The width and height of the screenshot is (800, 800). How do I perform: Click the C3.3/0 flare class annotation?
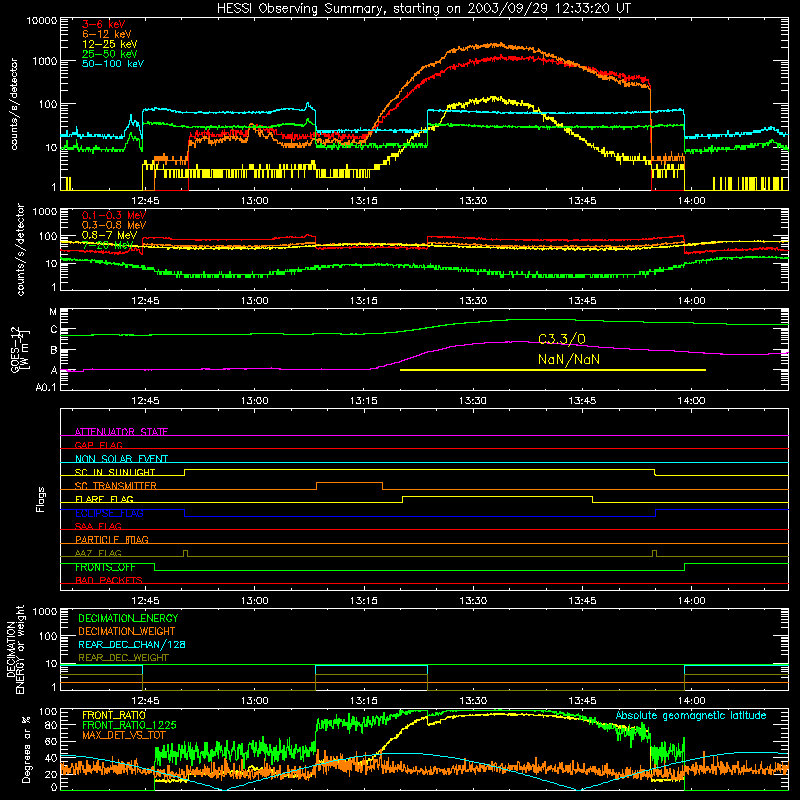562,339
